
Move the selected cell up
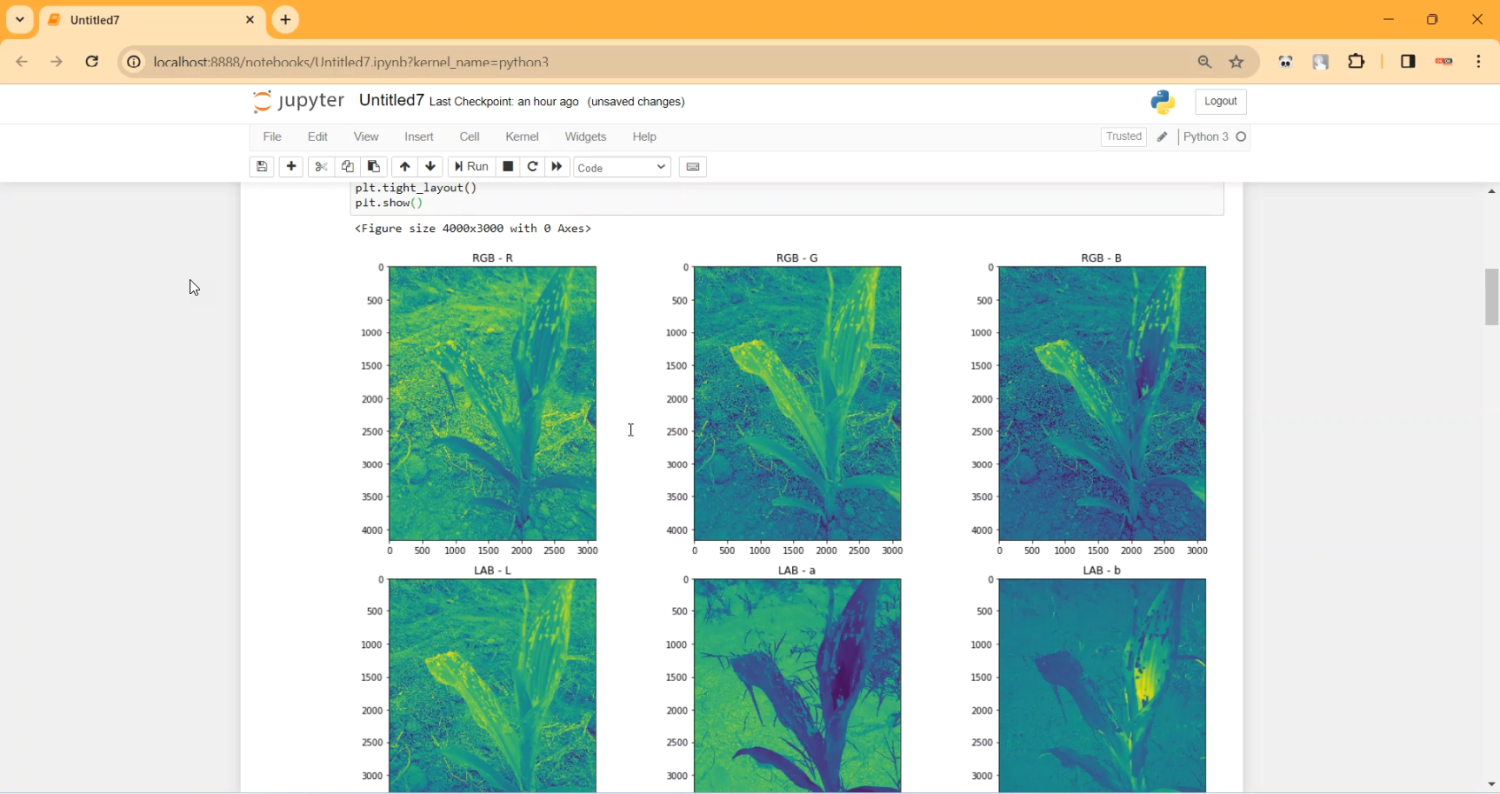tap(404, 166)
